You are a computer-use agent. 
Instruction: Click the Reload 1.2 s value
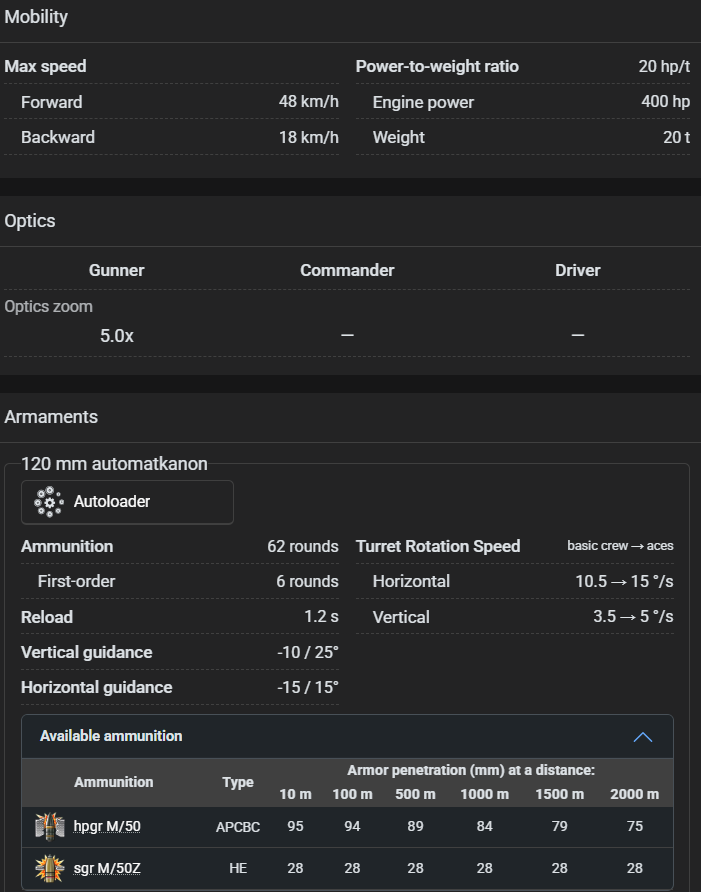click(x=321, y=617)
